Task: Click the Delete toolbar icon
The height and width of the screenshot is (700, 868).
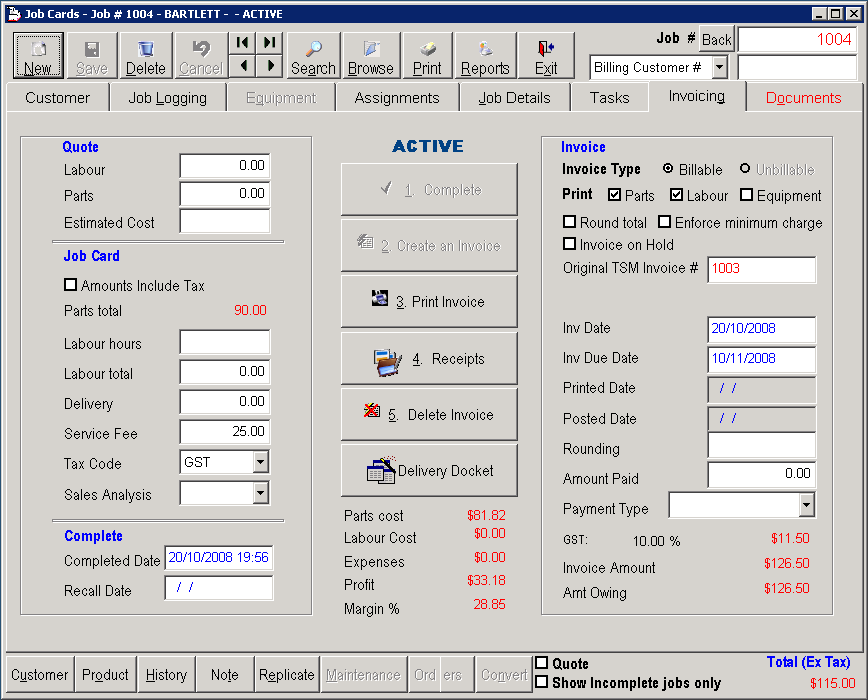Action: [x=145, y=55]
